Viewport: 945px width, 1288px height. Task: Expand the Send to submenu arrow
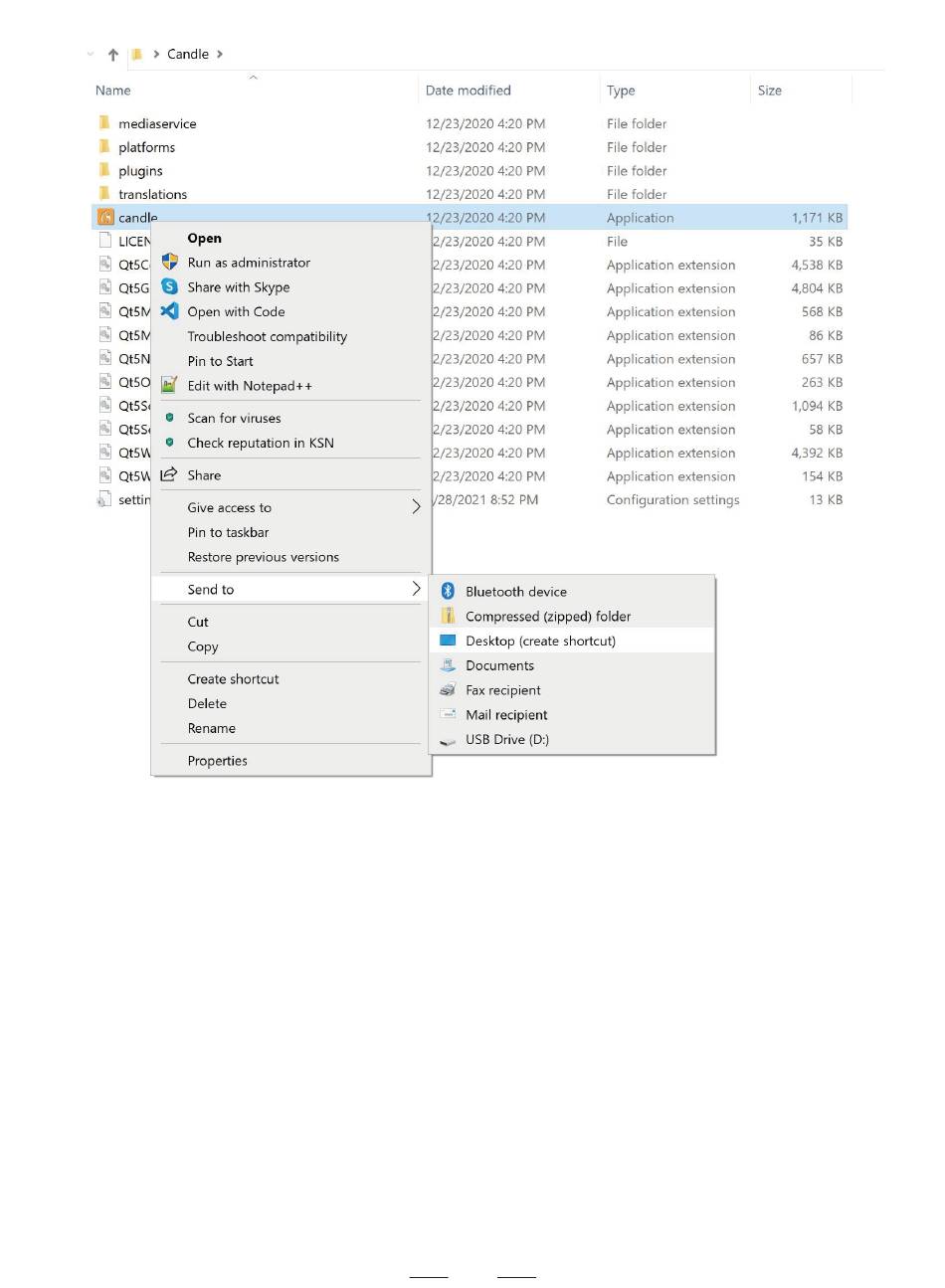point(416,589)
